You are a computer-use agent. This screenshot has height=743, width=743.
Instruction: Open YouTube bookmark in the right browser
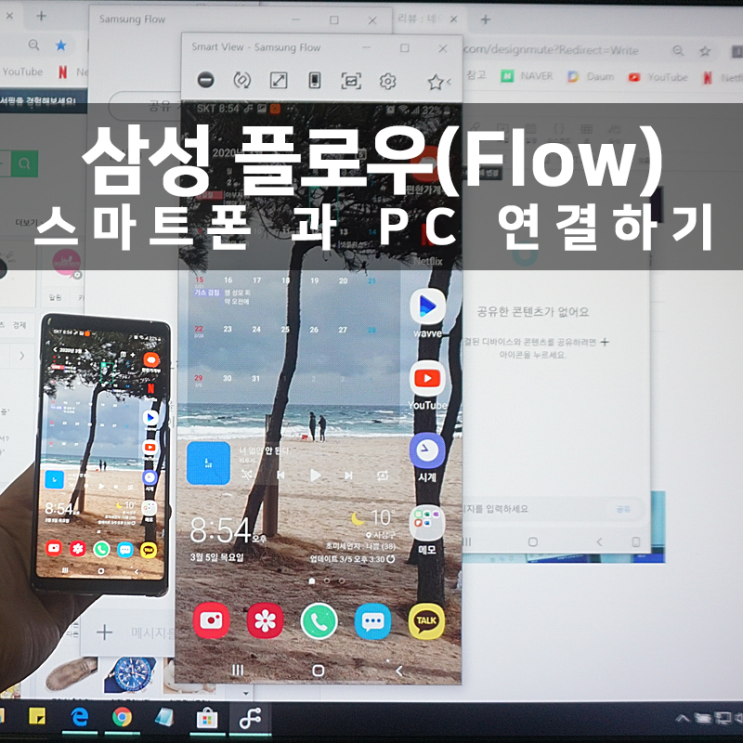(x=658, y=77)
